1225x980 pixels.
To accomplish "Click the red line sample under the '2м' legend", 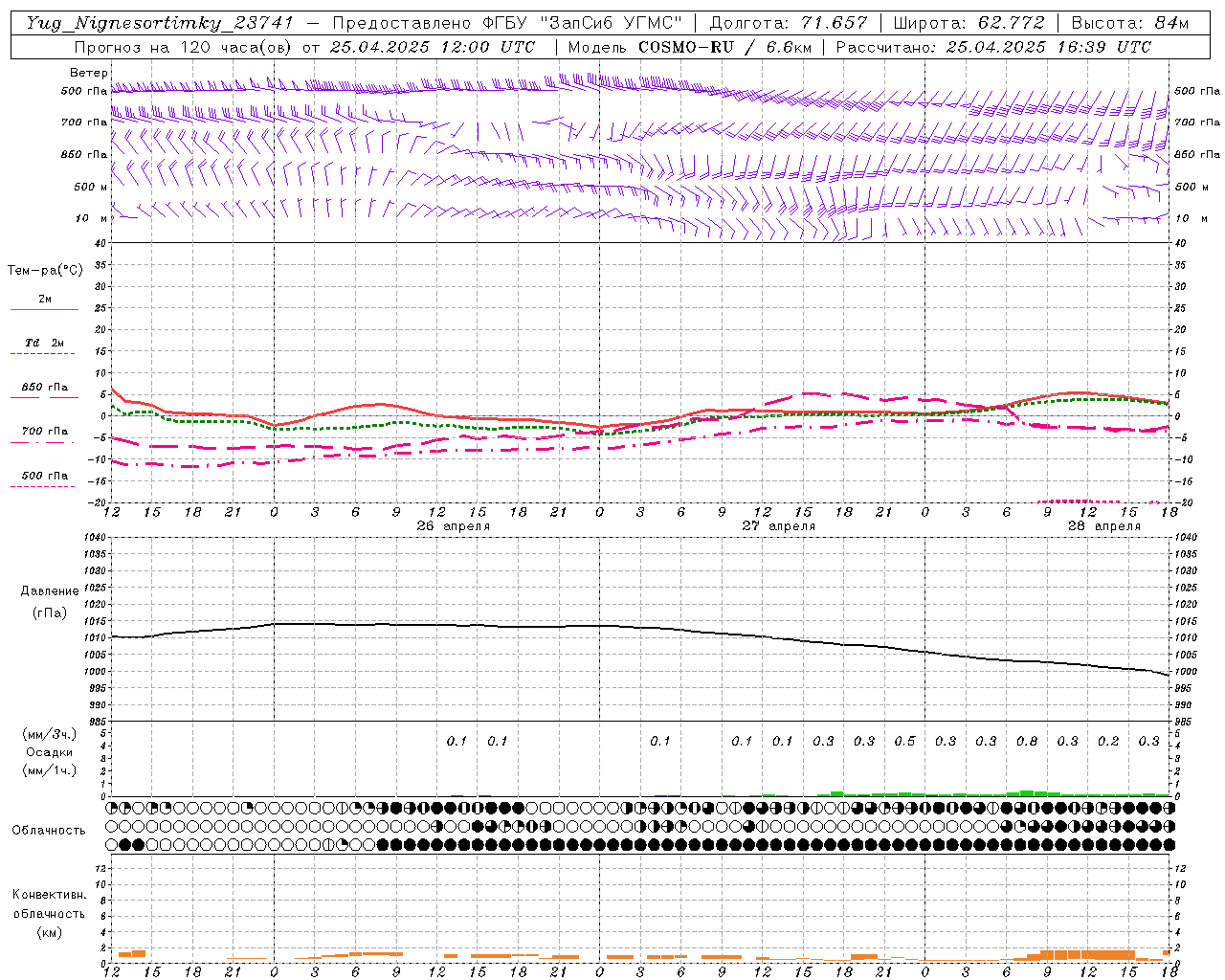I will point(43,309).
